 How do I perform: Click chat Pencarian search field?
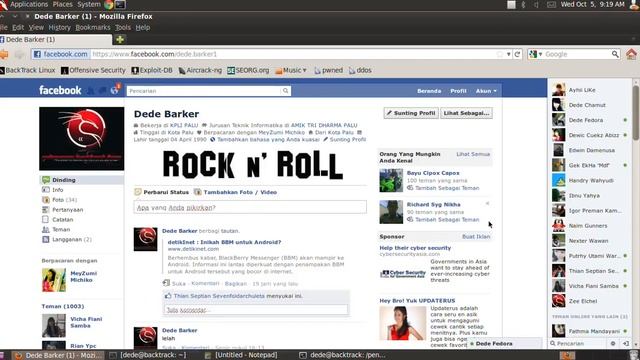578,344
